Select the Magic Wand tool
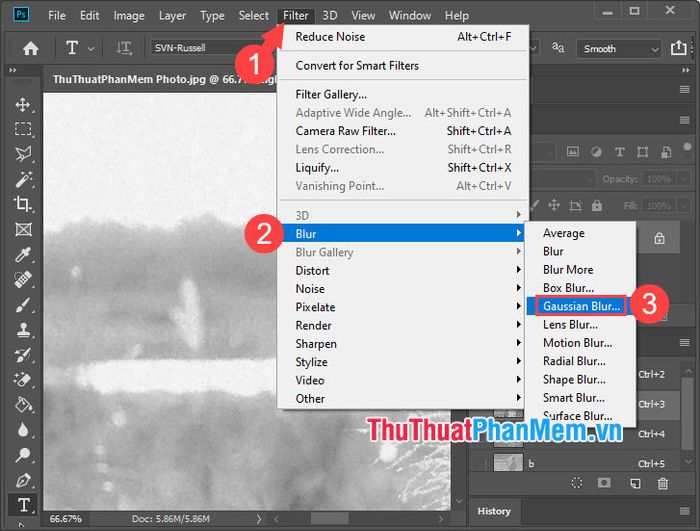This screenshot has width=700, height=531. (x=23, y=179)
